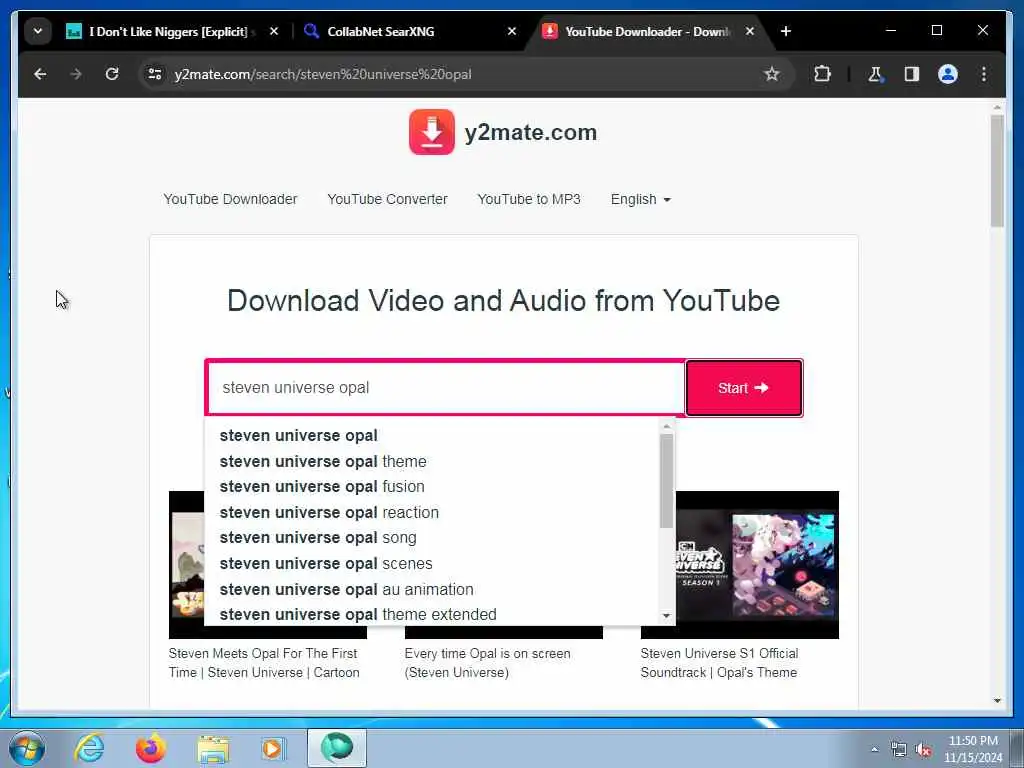Screen dimensions: 1024x768
Task: Open the media player taskbar icon
Action: click(273, 748)
